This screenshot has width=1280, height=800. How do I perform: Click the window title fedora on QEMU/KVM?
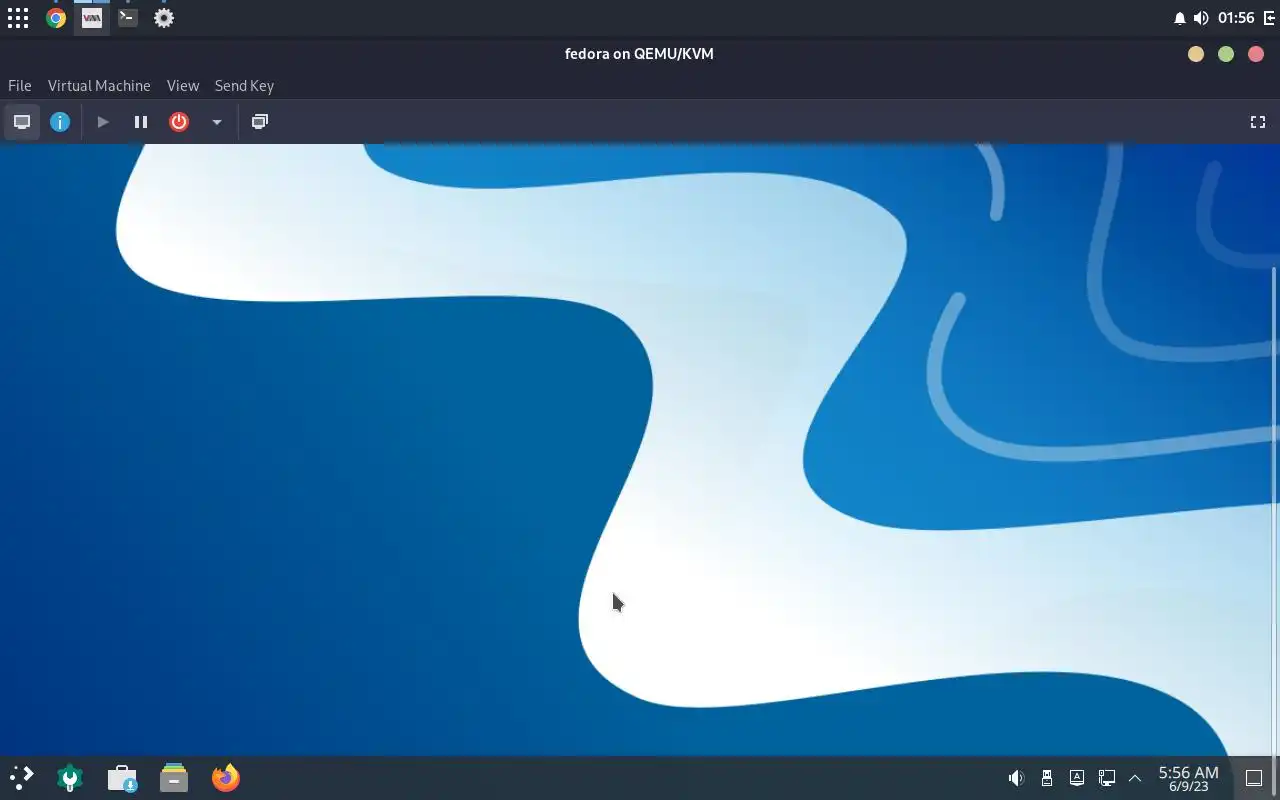click(639, 54)
